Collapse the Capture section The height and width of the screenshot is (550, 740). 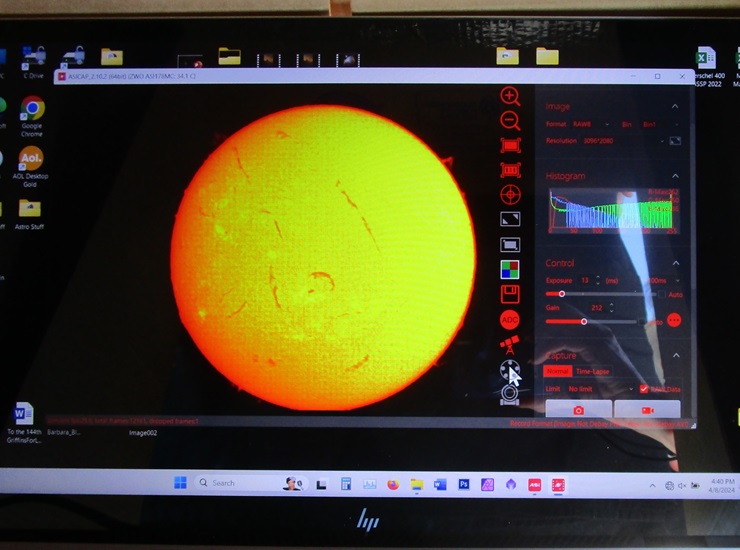click(x=676, y=355)
